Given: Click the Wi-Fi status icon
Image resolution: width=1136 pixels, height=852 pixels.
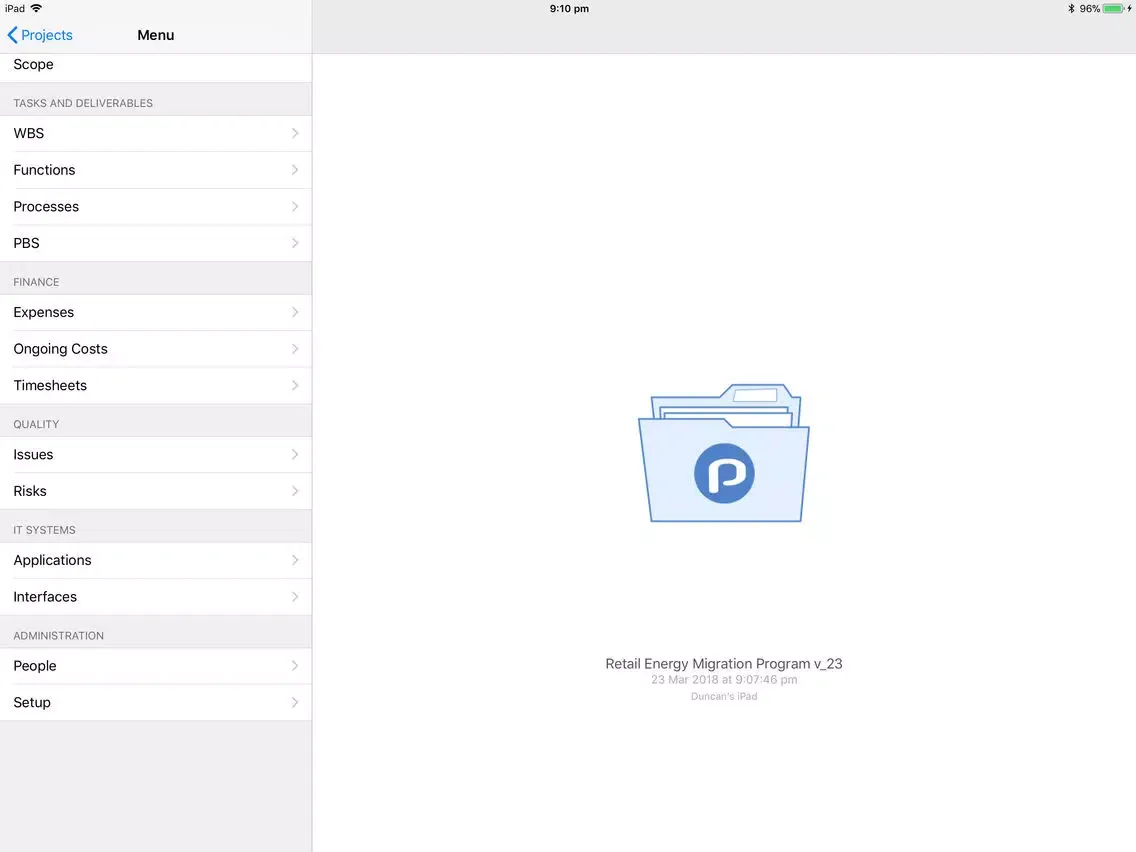Looking at the screenshot, I should [x=36, y=8].
